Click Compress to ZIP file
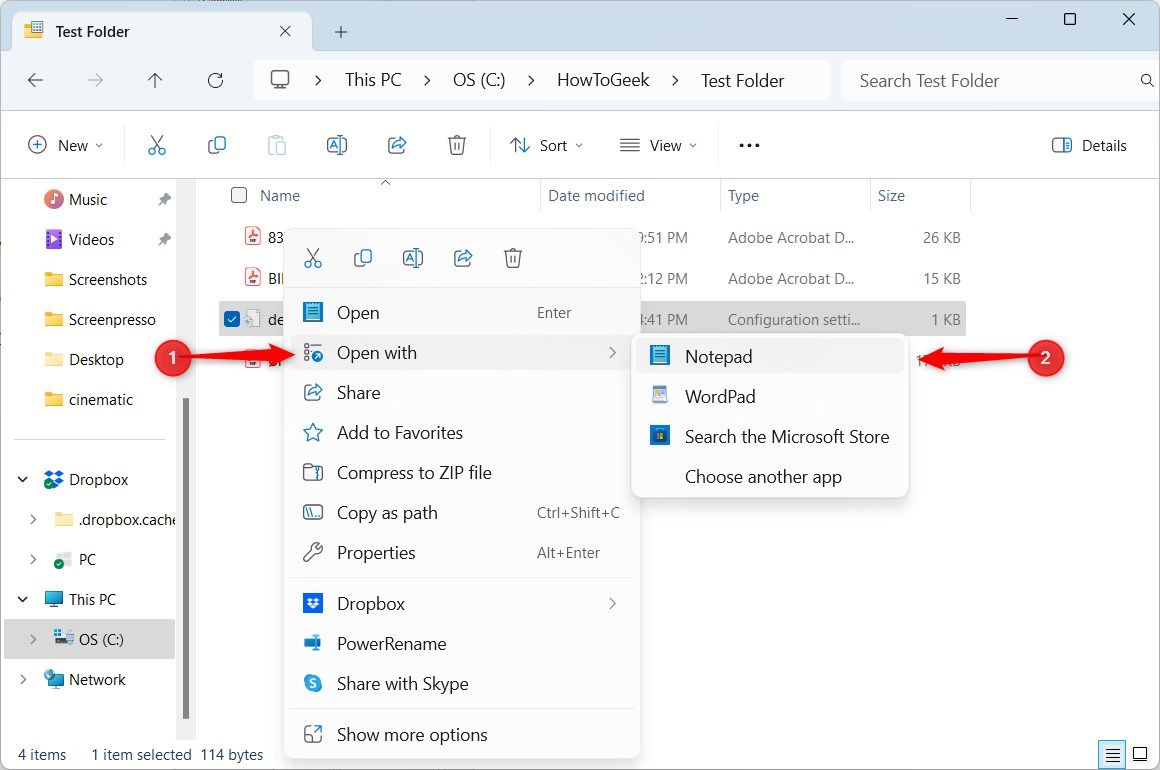Viewport: 1160px width, 770px height. (462, 473)
